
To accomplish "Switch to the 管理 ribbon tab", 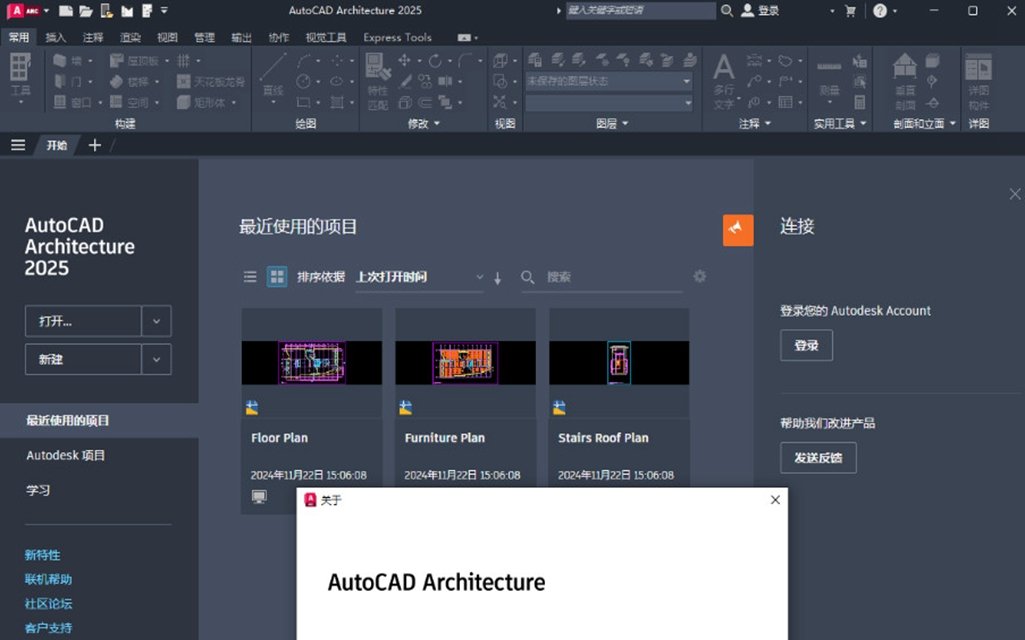I will [205, 37].
